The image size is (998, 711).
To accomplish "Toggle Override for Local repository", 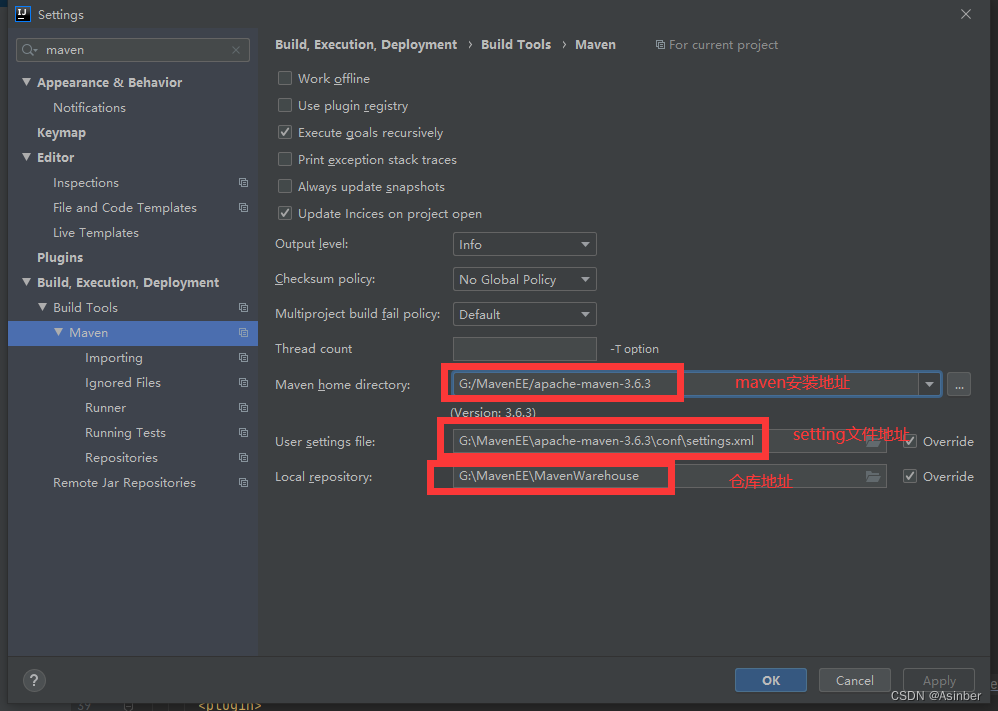I will [910, 476].
